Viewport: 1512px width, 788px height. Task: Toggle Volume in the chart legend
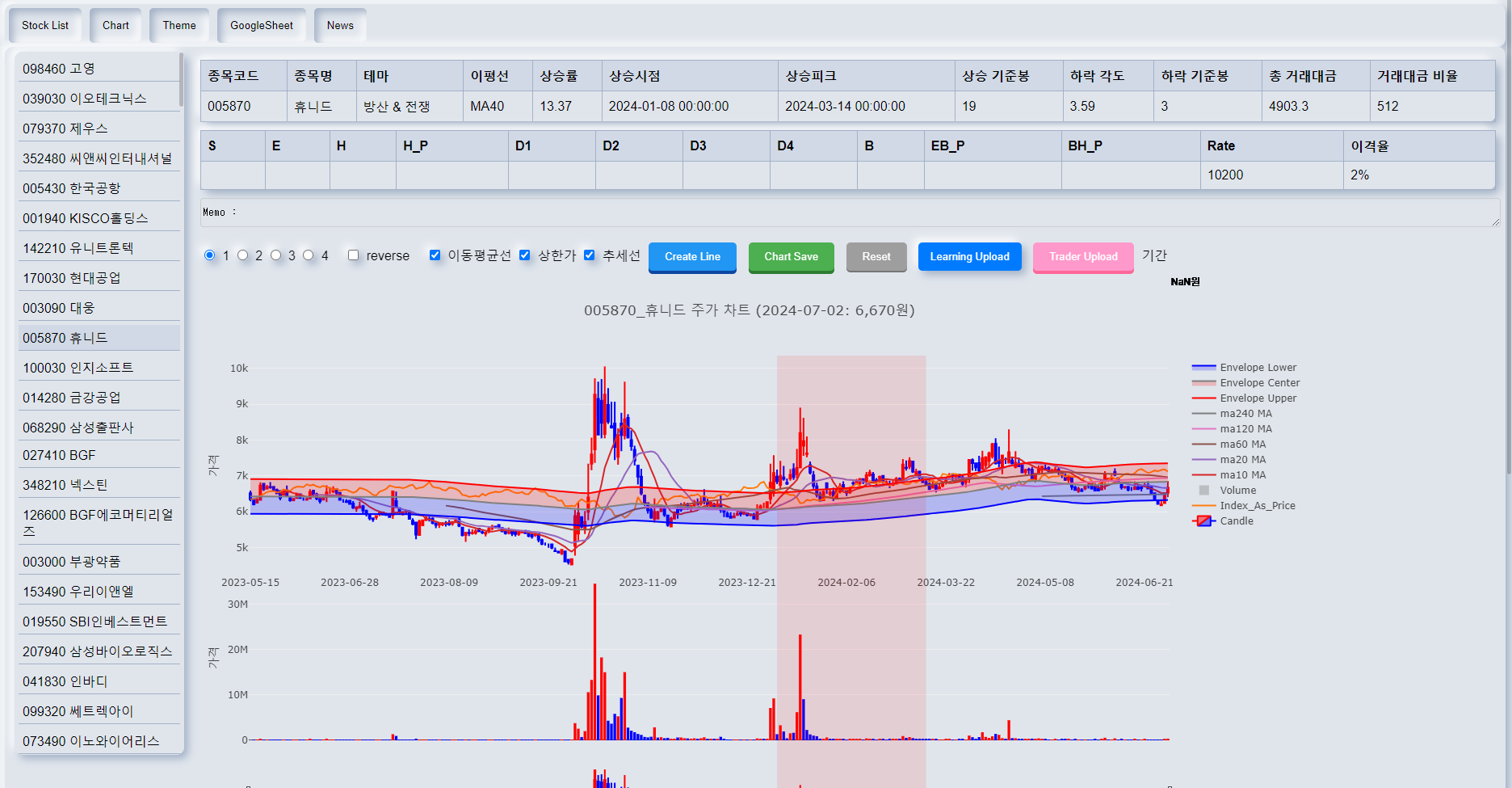point(1237,490)
